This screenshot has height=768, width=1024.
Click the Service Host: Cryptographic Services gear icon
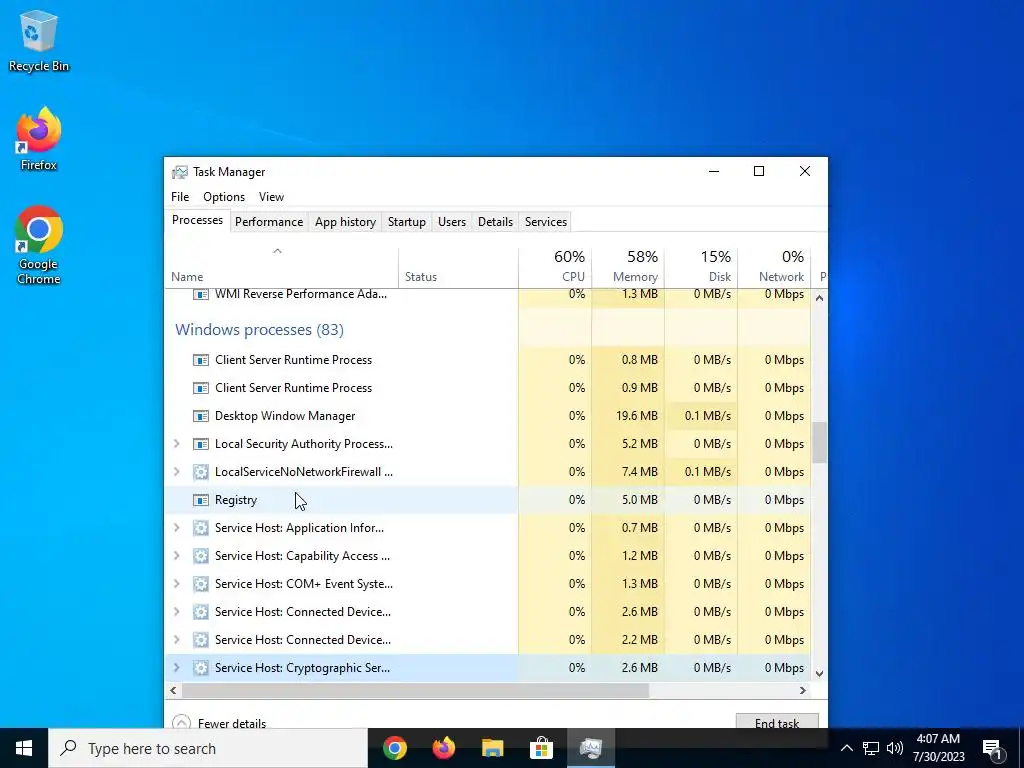200,668
